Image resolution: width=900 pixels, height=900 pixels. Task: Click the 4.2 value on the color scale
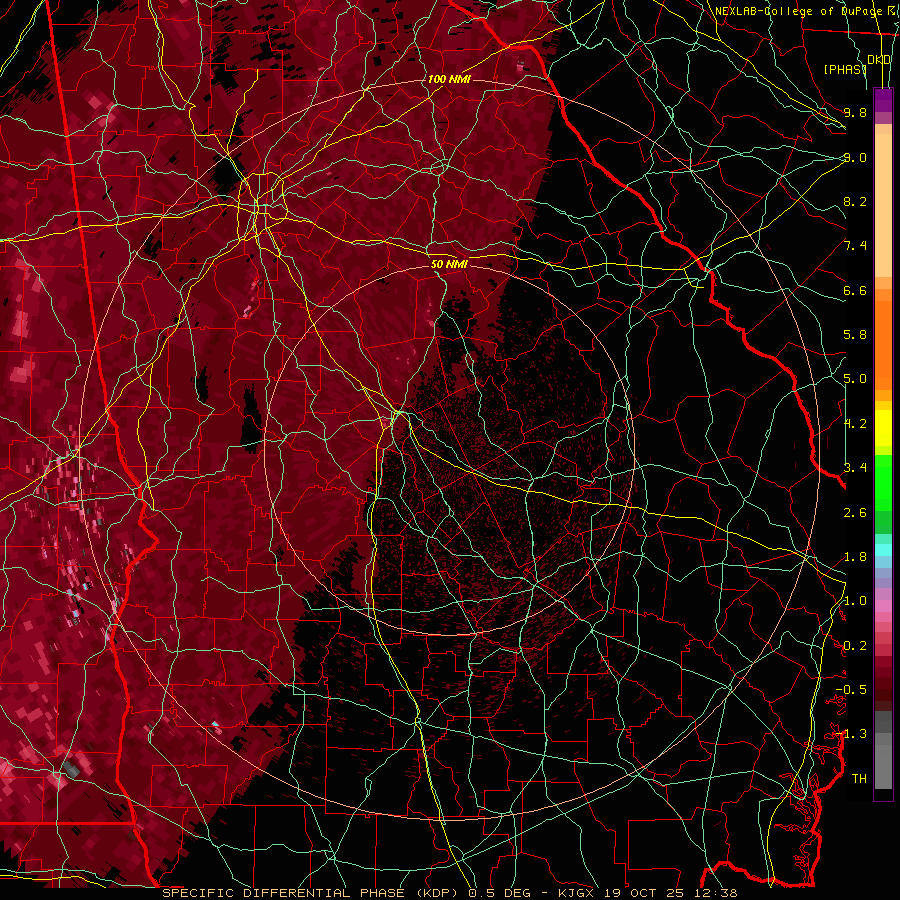point(855,424)
